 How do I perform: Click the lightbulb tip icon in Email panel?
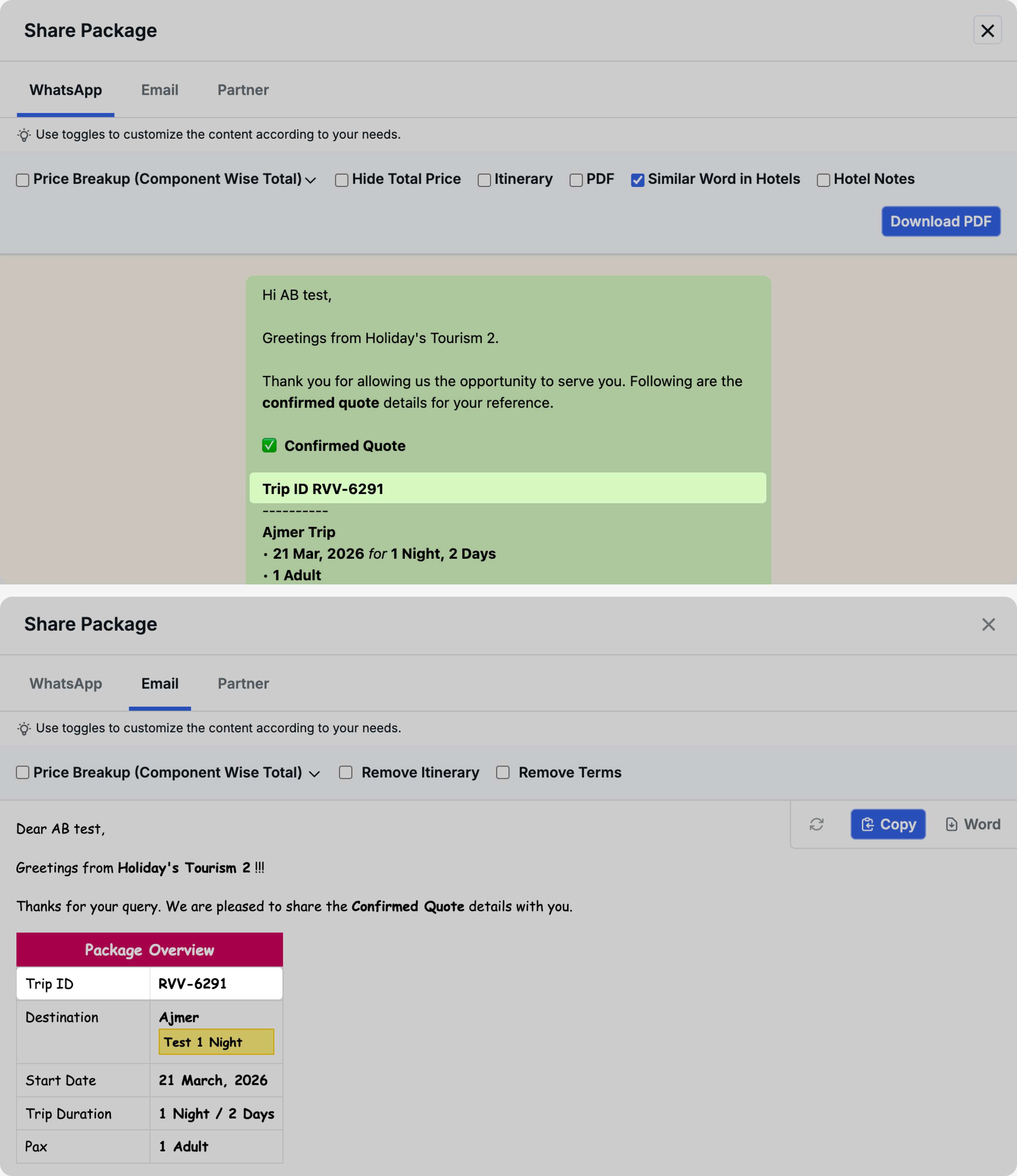24,728
